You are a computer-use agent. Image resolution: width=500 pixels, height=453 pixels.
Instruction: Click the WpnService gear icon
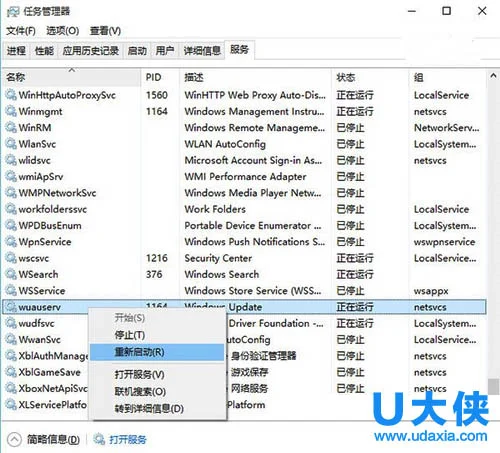11,242
